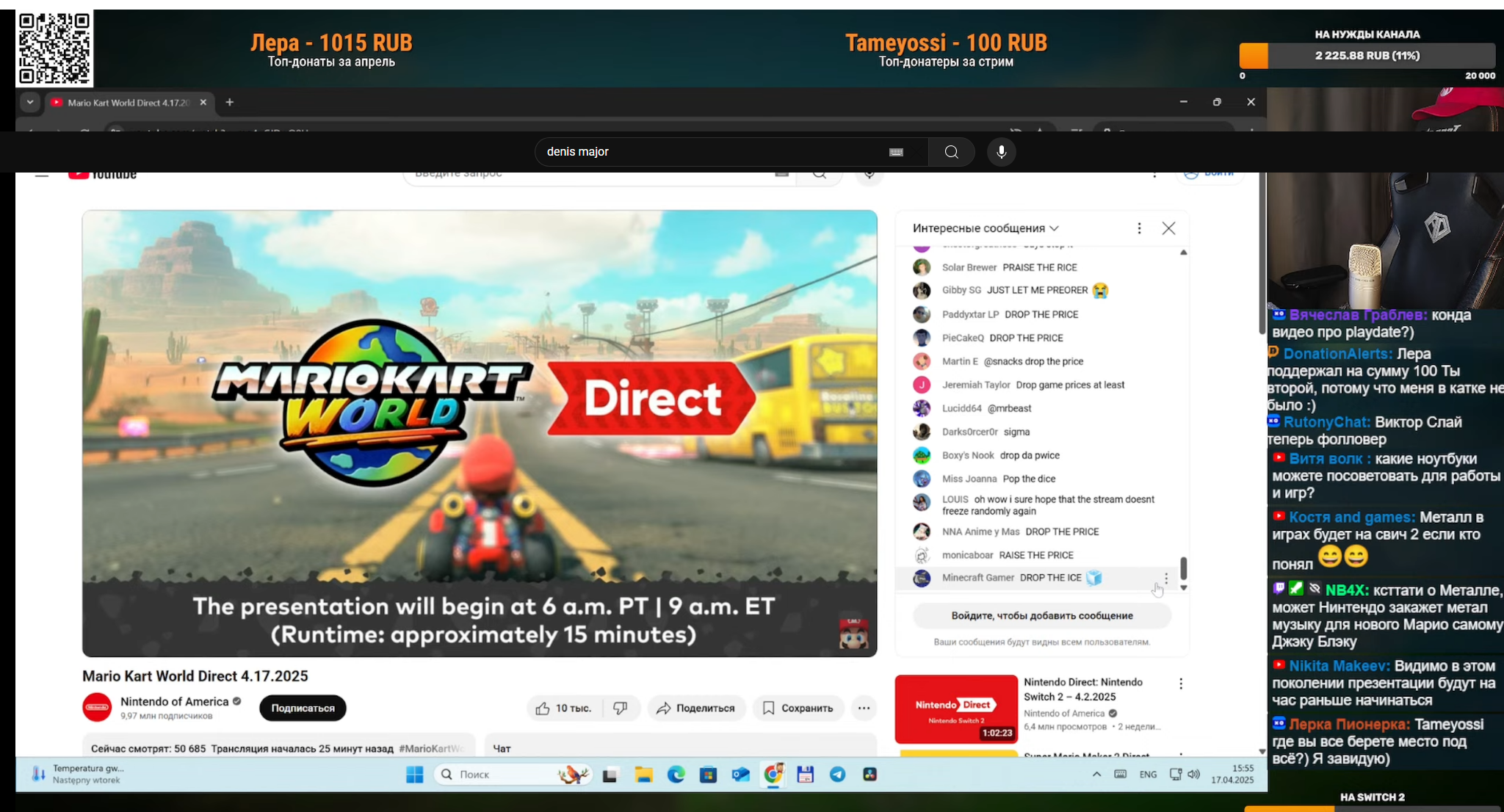
Task: Open more actions next to Save button
Action: click(x=864, y=708)
